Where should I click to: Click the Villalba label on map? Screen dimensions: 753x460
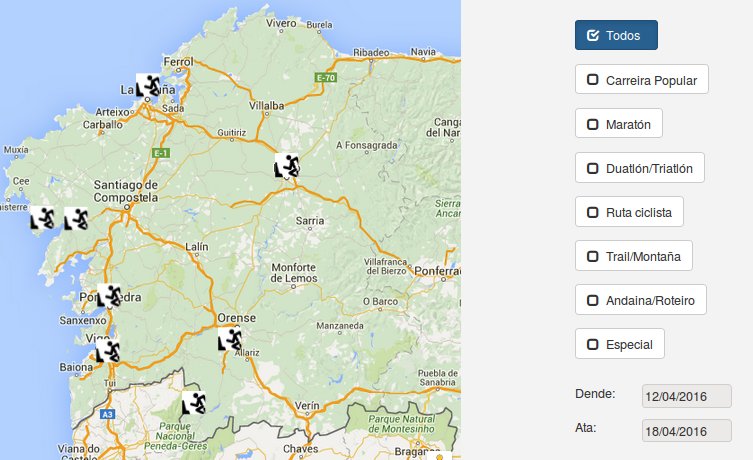(267, 106)
